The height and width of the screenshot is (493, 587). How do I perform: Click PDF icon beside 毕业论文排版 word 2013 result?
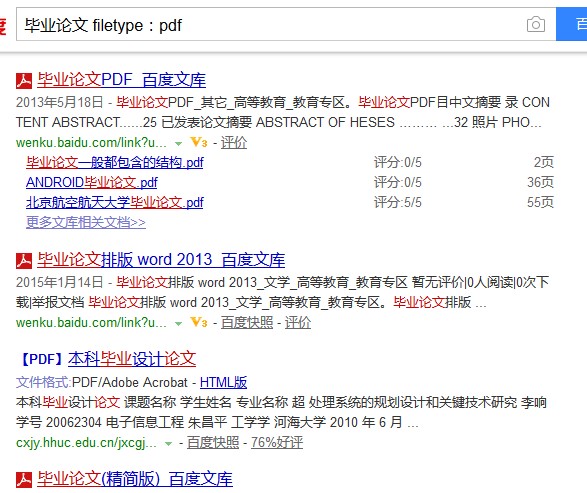pos(24,261)
